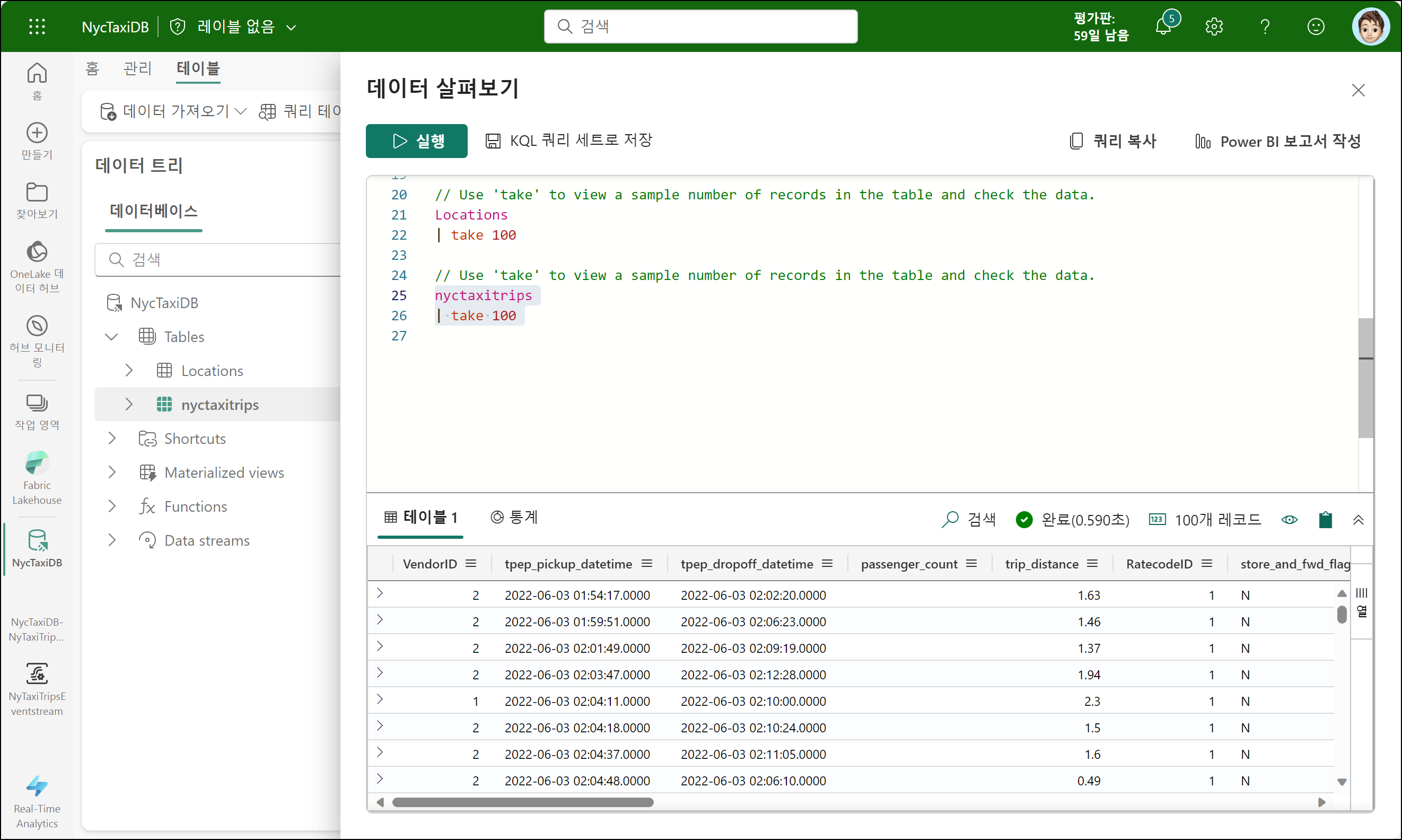The height and width of the screenshot is (840, 1402).
Task: Click the Real-Time Analytics switcher icon
Action: [37, 787]
